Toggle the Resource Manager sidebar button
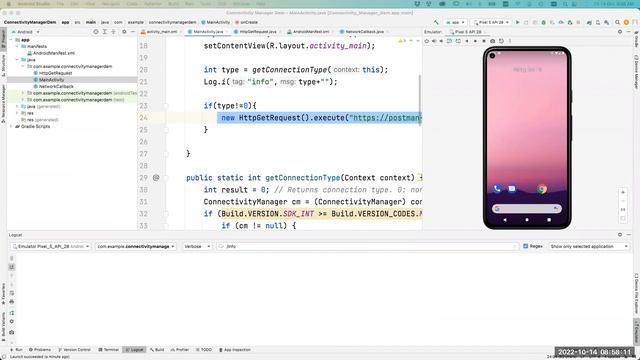This screenshot has height=360, width=640. click(3, 104)
